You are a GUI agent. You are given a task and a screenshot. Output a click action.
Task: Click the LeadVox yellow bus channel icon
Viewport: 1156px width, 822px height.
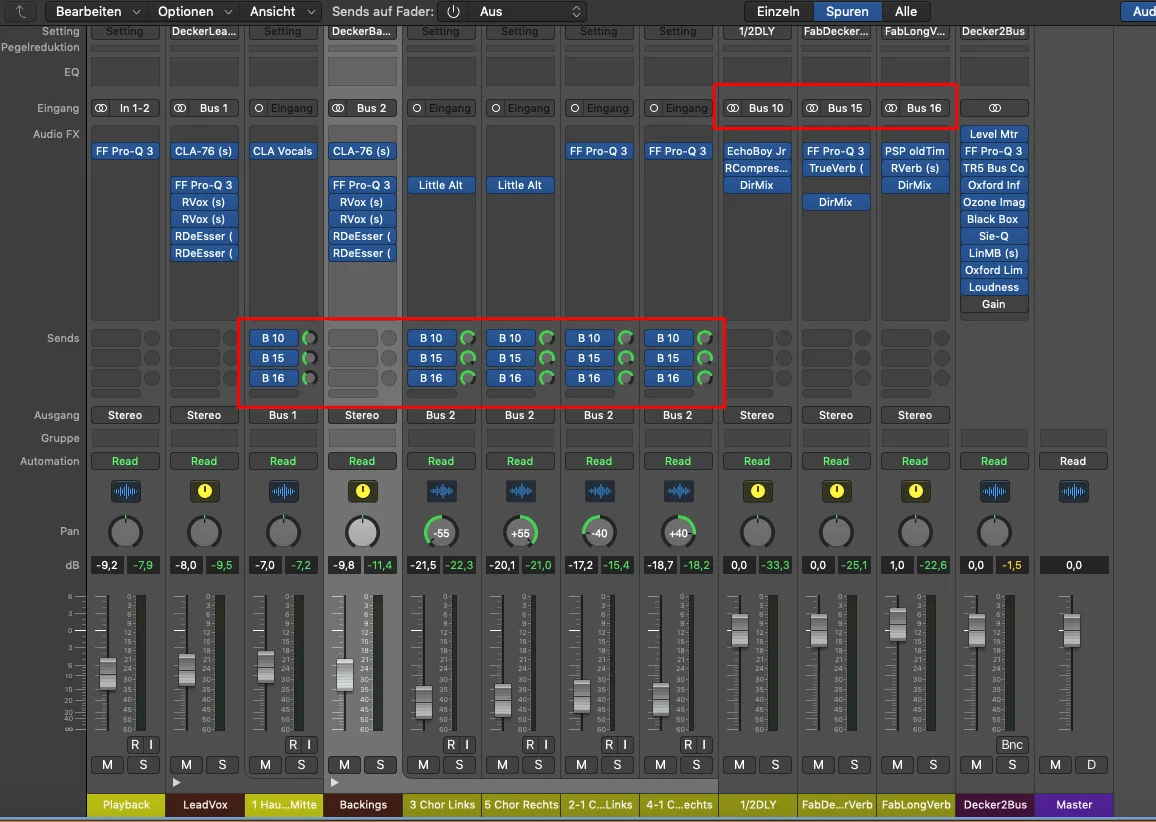point(204,491)
